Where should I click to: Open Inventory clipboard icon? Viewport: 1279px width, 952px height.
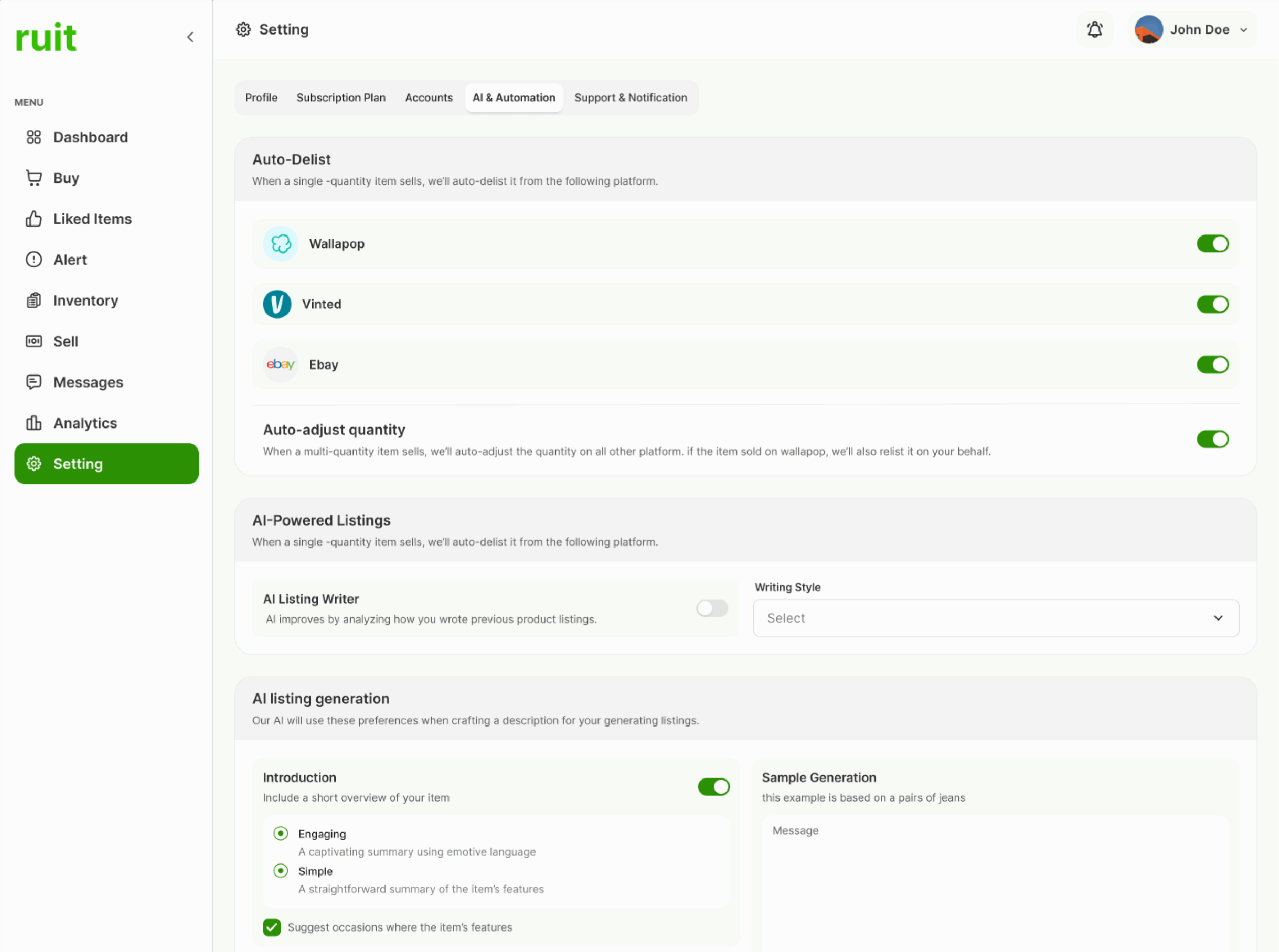(x=34, y=301)
